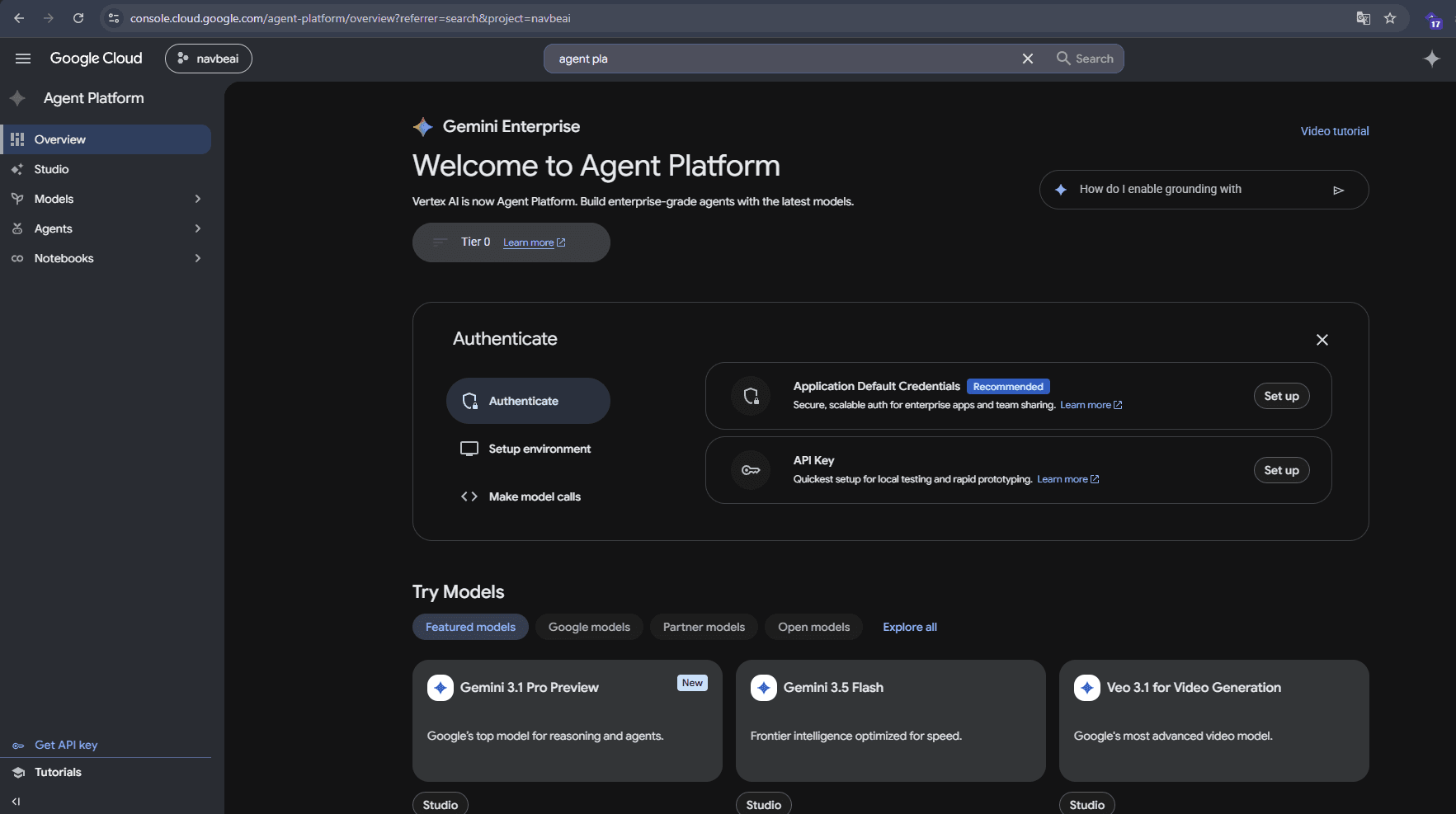Click the Google Cloud logo

tap(96, 59)
